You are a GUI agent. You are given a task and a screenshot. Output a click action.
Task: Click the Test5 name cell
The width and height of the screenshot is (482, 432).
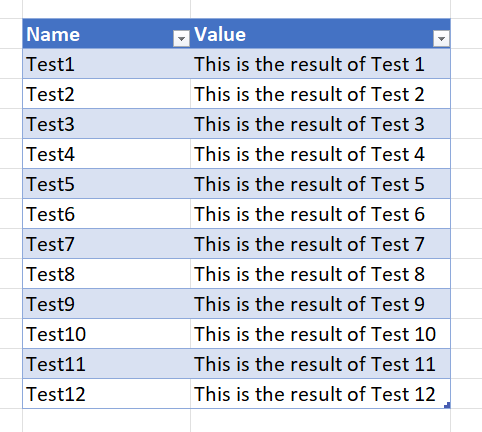[107, 184]
